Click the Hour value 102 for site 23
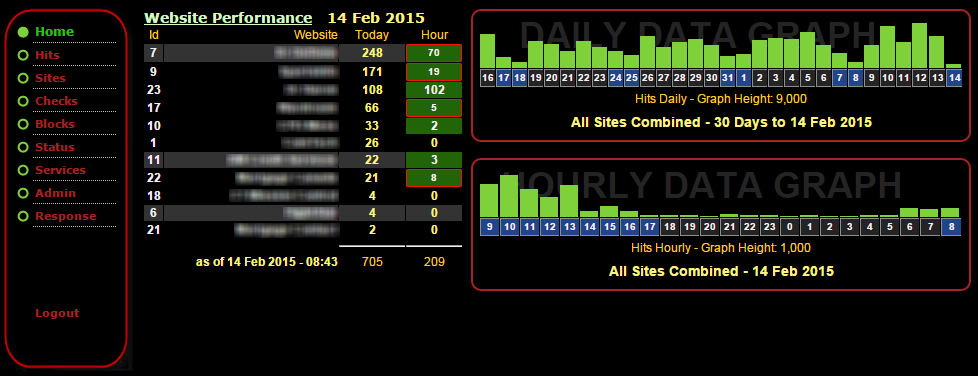978x376 pixels. point(434,90)
